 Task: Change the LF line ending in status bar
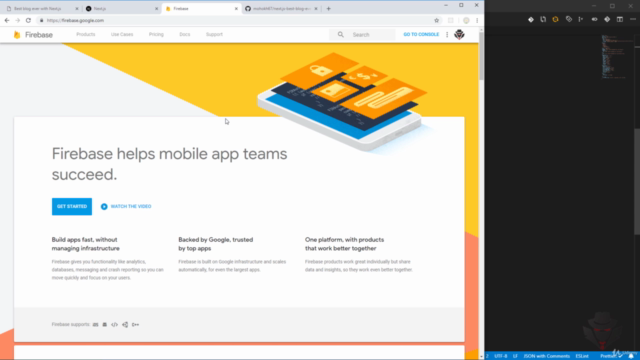(x=515, y=356)
